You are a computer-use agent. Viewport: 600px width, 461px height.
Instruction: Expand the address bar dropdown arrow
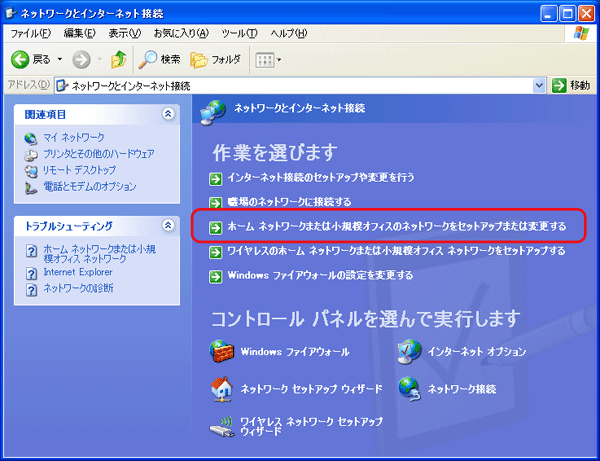[x=539, y=86]
